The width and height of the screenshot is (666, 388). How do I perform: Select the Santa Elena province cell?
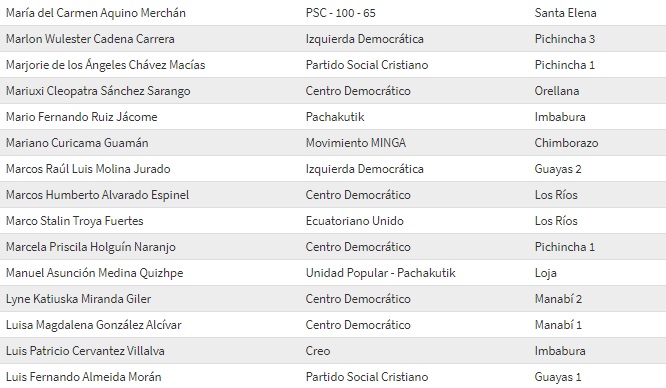coord(565,13)
